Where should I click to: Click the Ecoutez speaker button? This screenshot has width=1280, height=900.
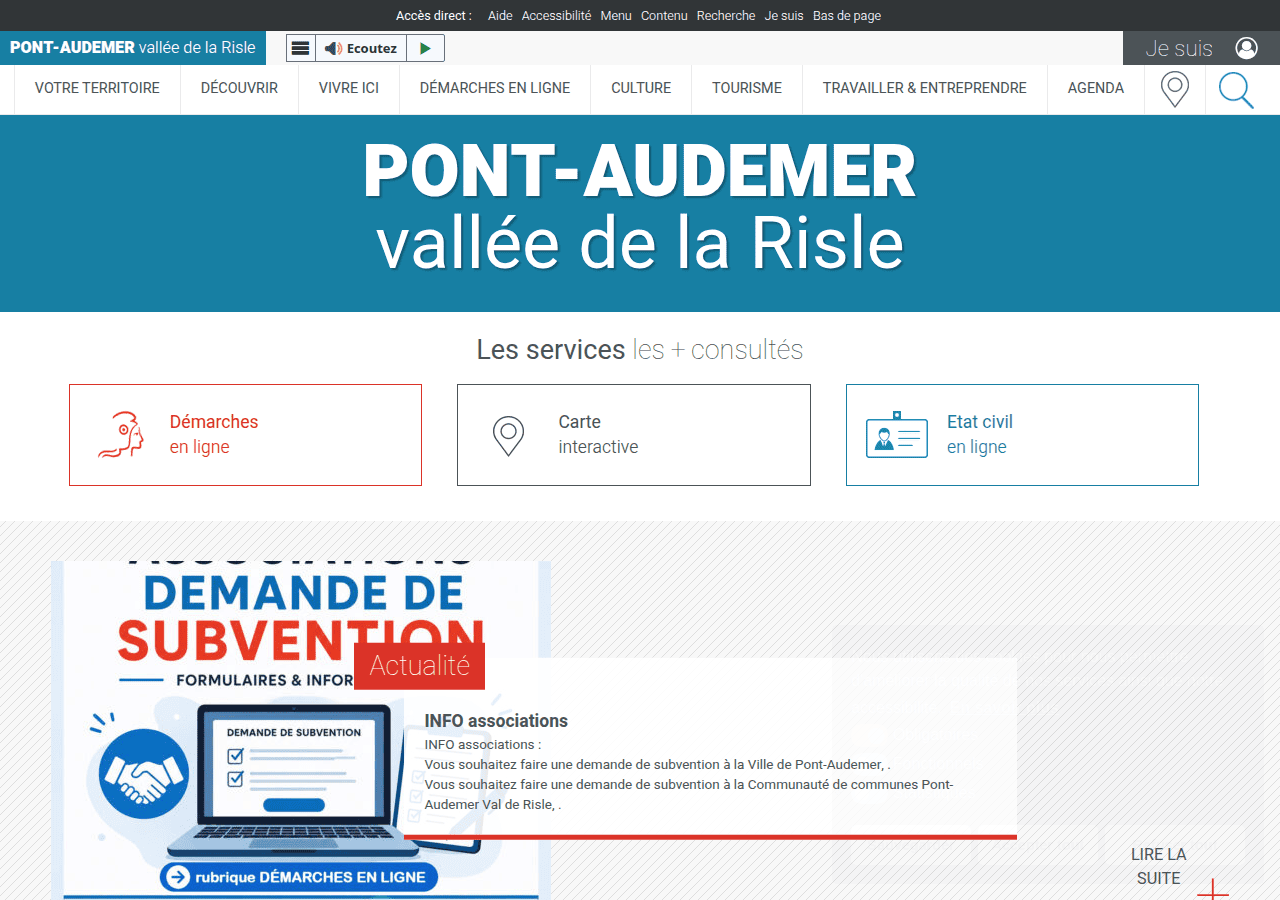click(x=361, y=48)
